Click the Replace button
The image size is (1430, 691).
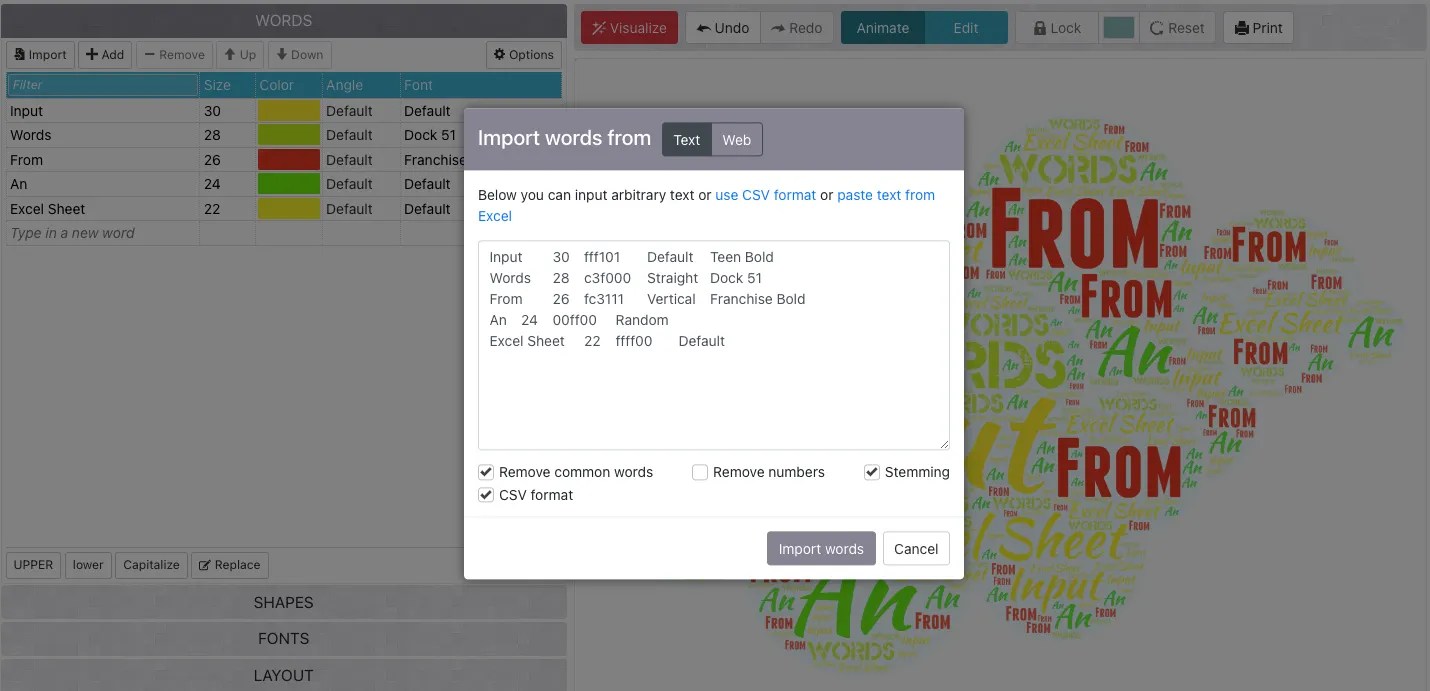(x=229, y=565)
